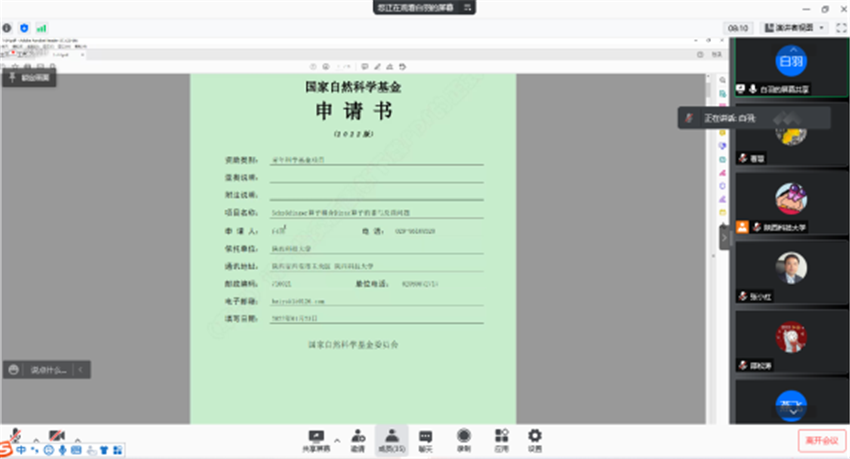850x459 pixels.
Task: Open the 应用 apps icon
Action: click(x=500, y=438)
